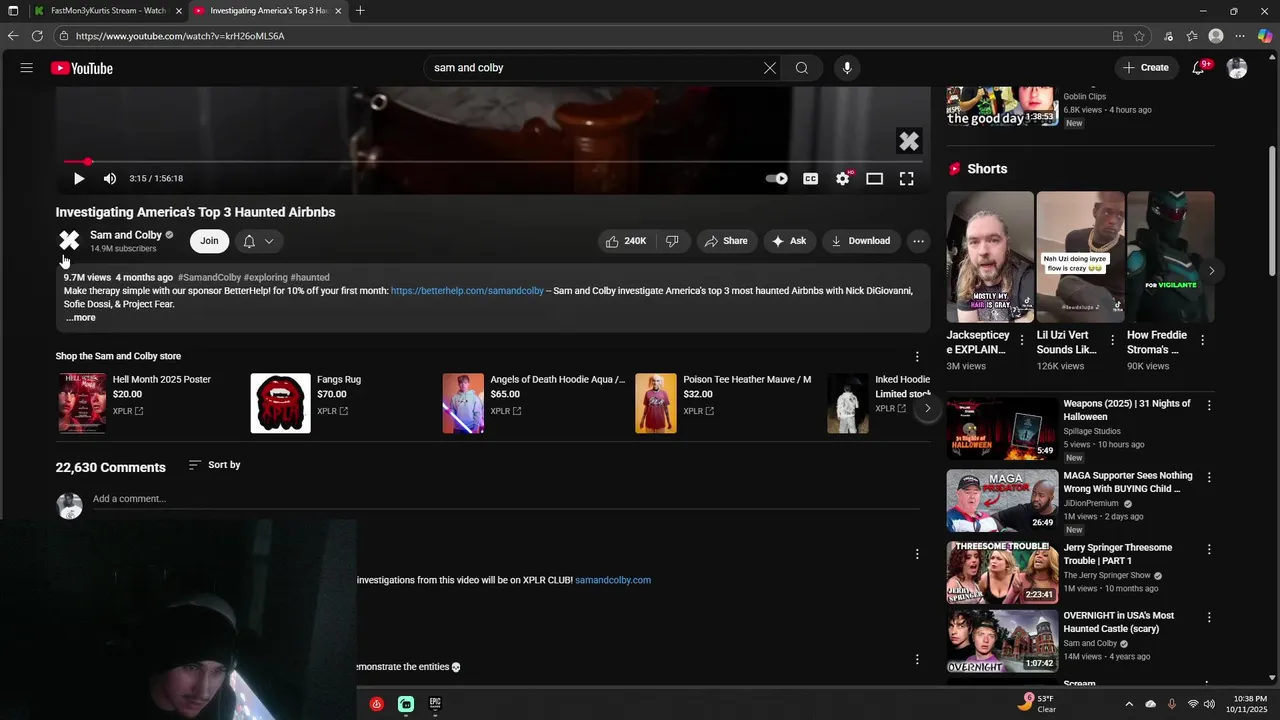Open options menu for pinned comment
1280x720 pixels.
[917, 554]
